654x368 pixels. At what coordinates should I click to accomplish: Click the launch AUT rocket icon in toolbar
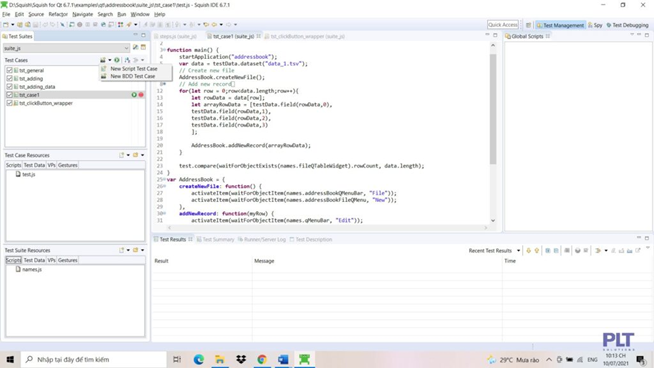click(x=129, y=25)
